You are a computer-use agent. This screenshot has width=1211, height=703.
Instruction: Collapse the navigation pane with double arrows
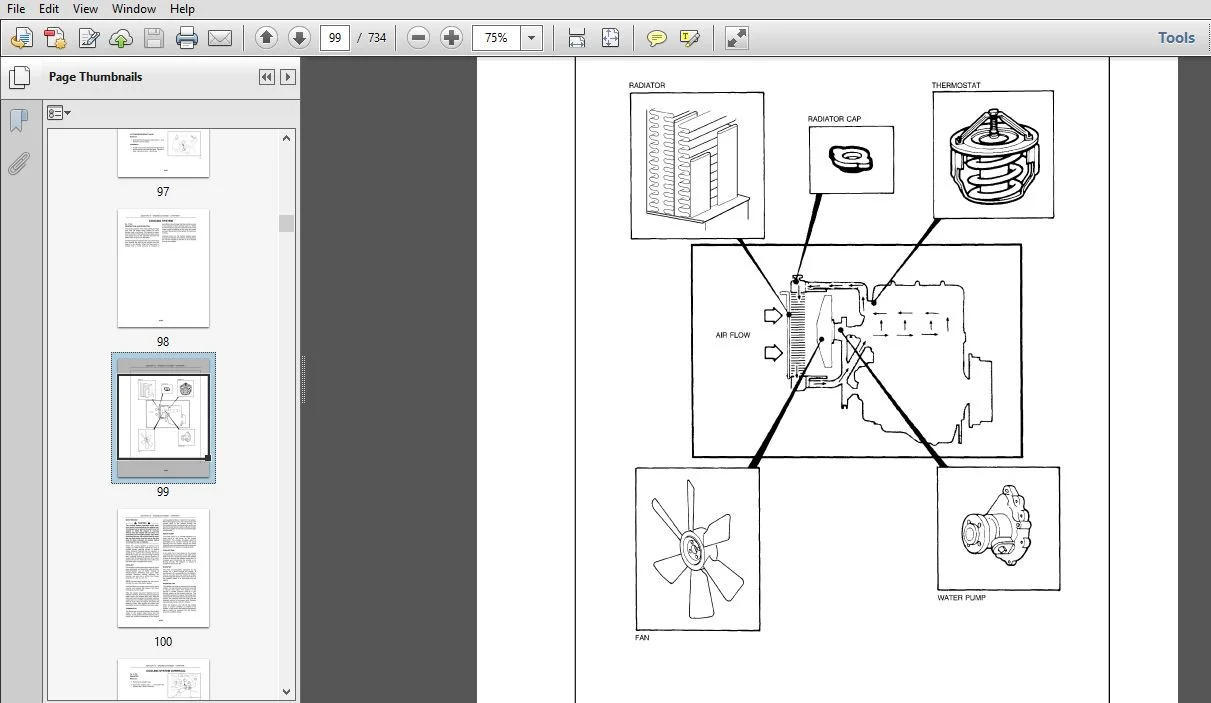click(267, 77)
